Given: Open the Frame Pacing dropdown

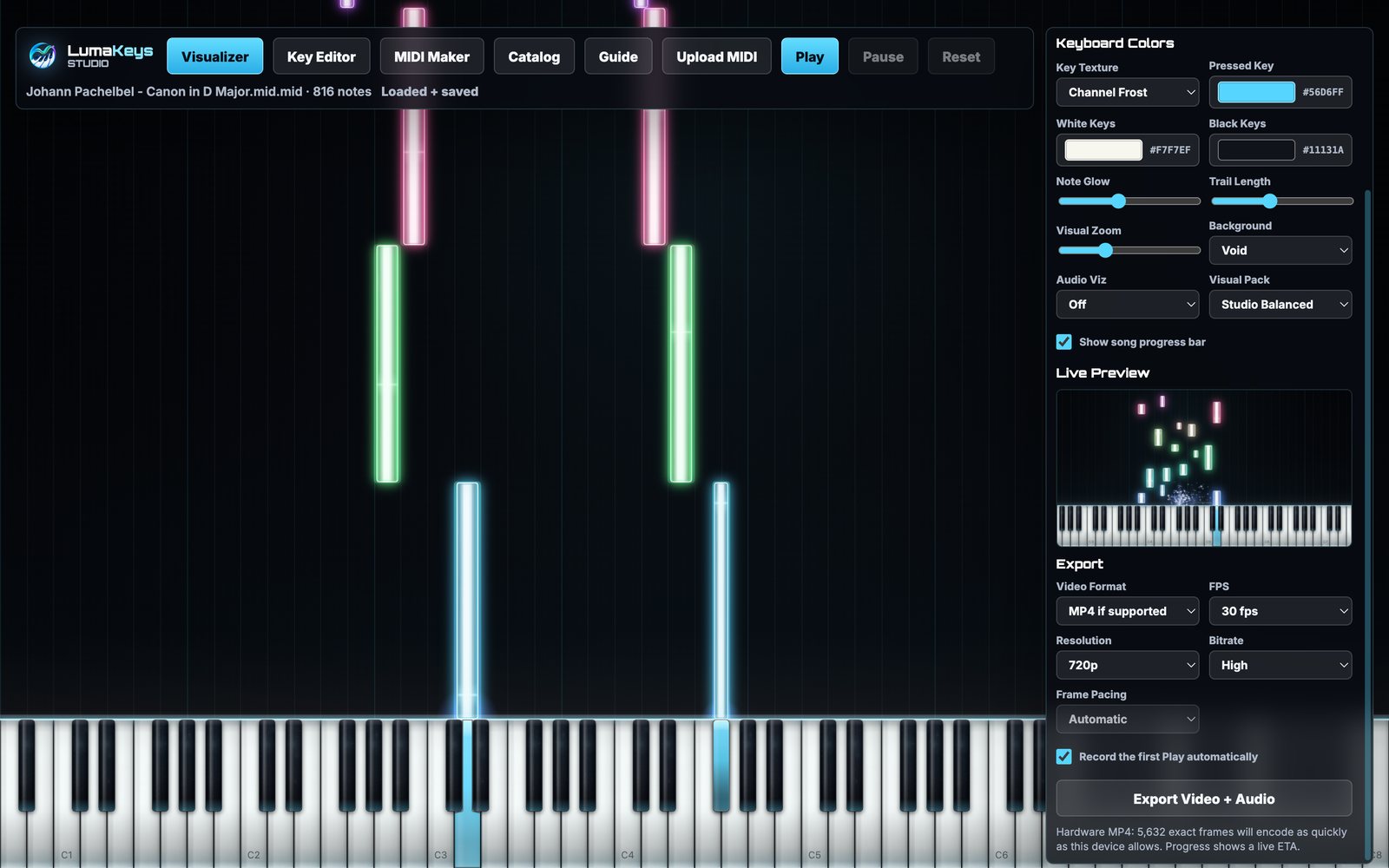Looking at the screenshot, I should click(1128, 720).
